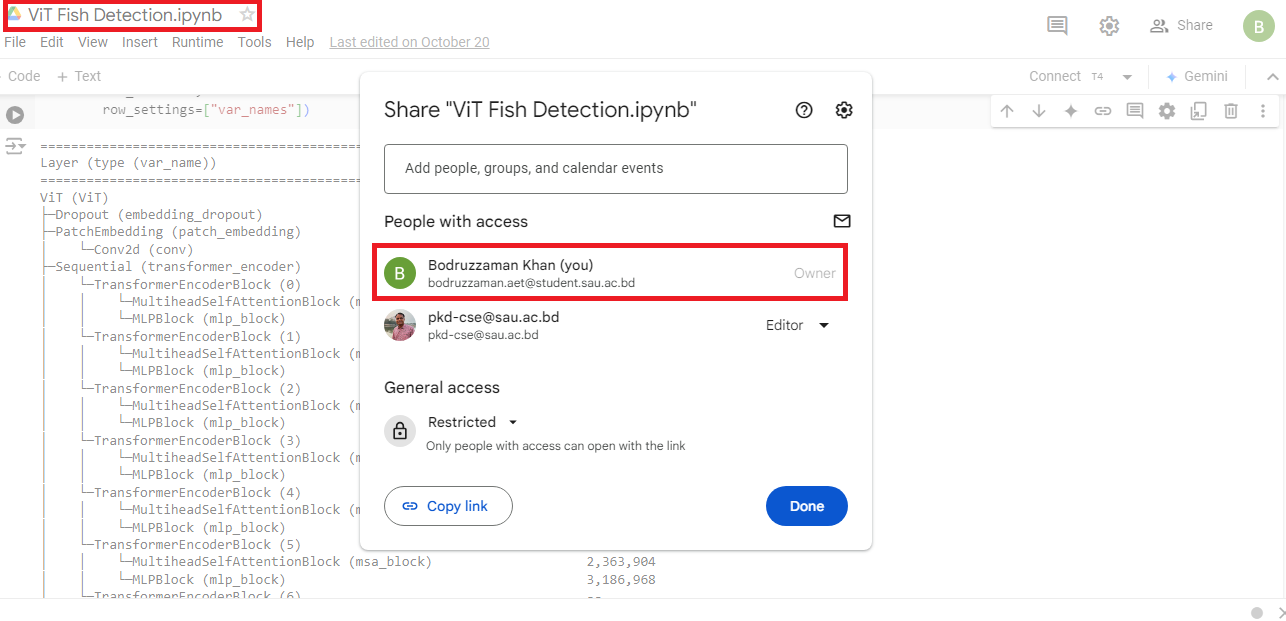Move cell up with arrow icon
The width and height of the screenshot is (1286, 621).
click(x=1007, y=111)
